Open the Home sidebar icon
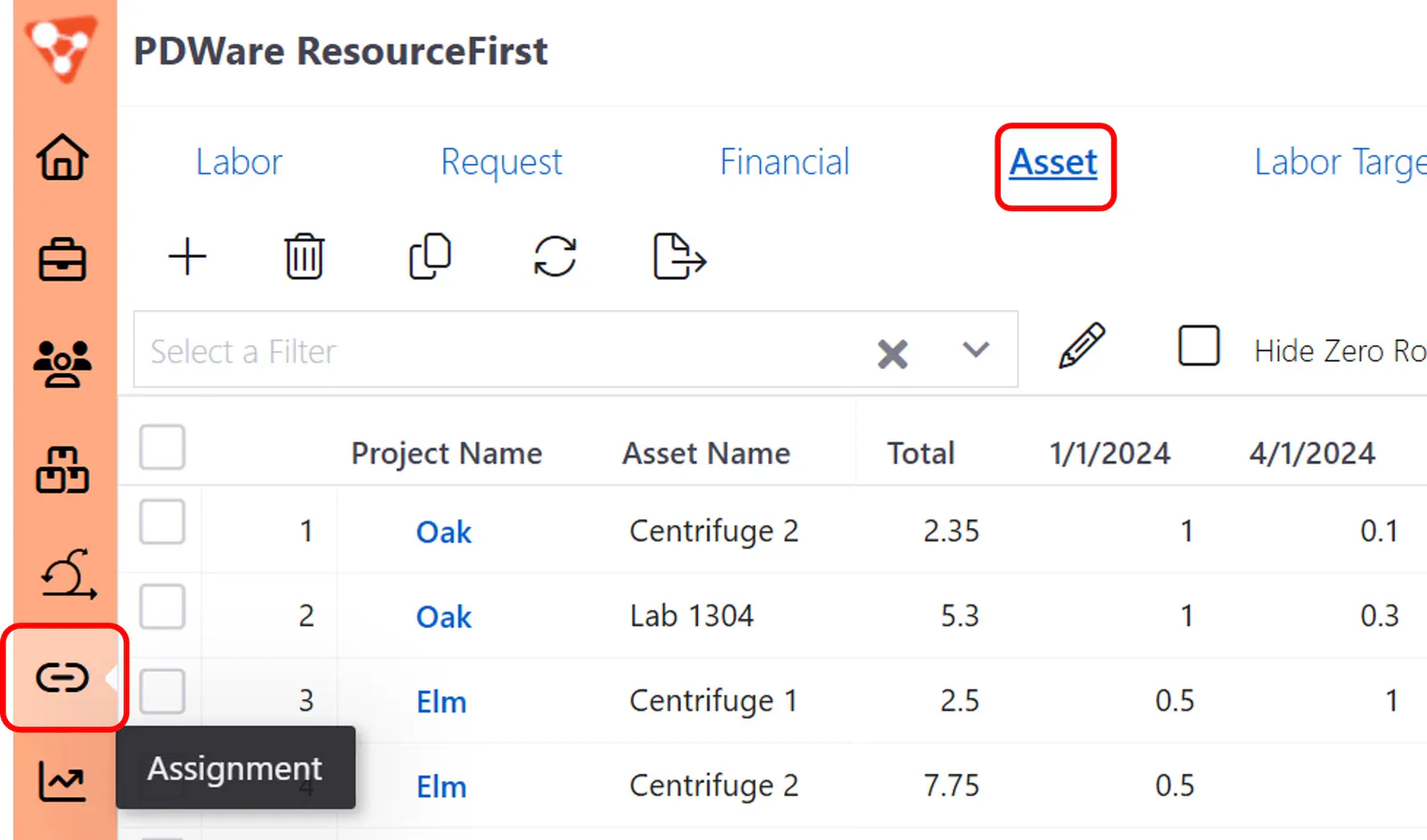The height and width of the screenshot is (840, 1427). [62, 157]
